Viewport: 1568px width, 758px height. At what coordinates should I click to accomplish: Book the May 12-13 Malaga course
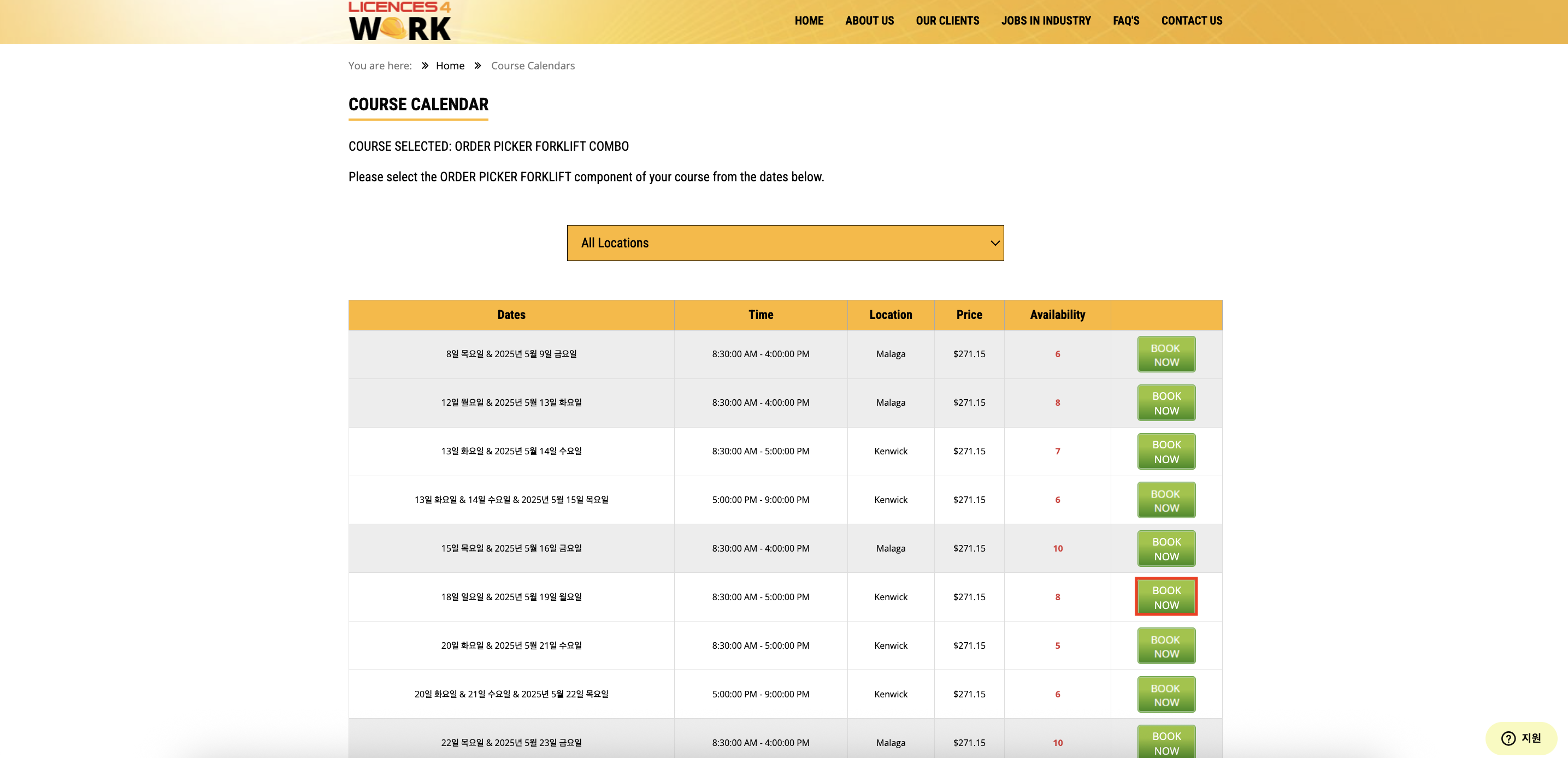point(1166,402)
